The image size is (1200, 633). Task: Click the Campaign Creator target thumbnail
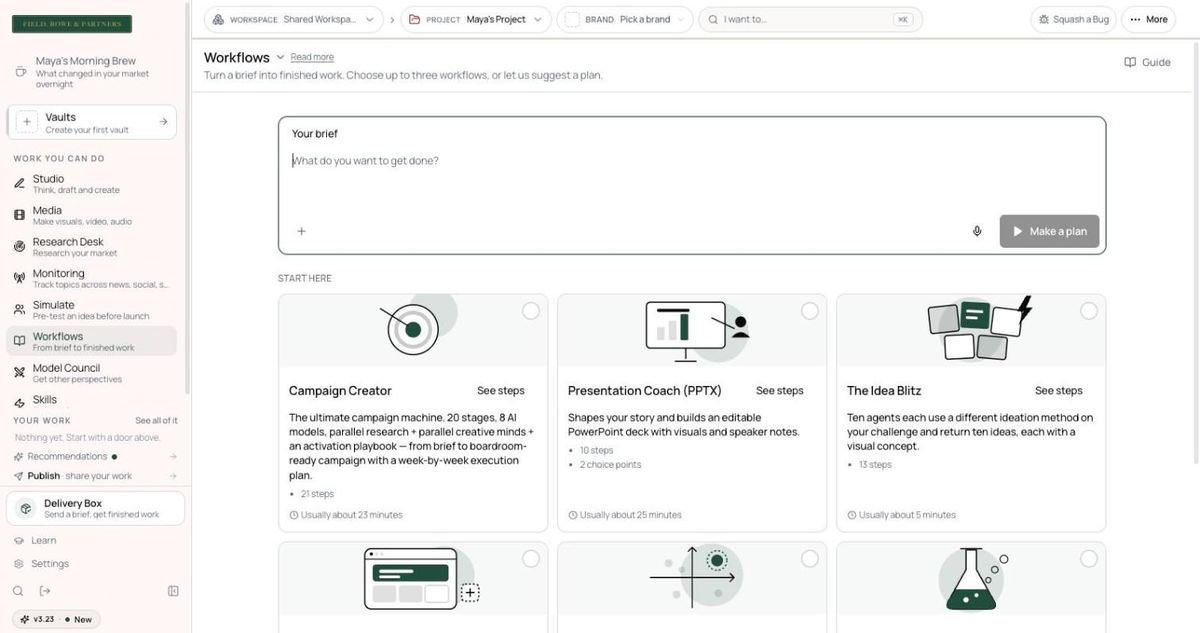[413, 330]
